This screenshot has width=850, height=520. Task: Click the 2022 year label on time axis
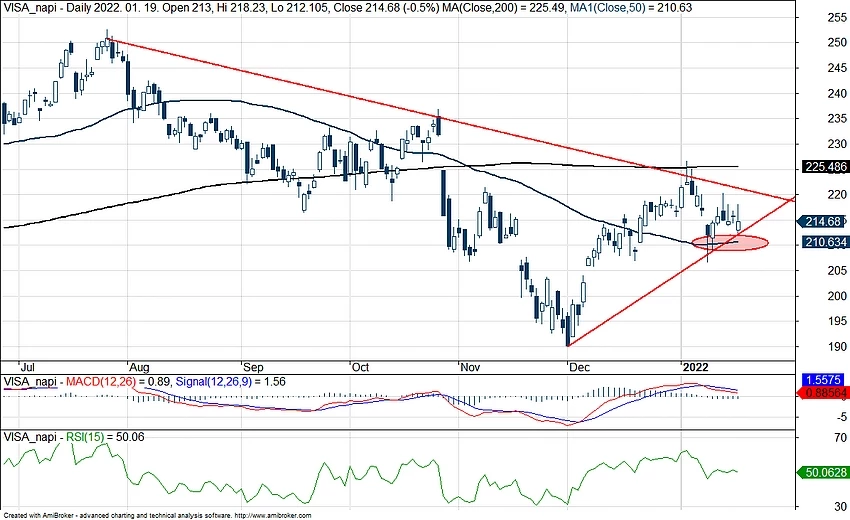point(697,367)
